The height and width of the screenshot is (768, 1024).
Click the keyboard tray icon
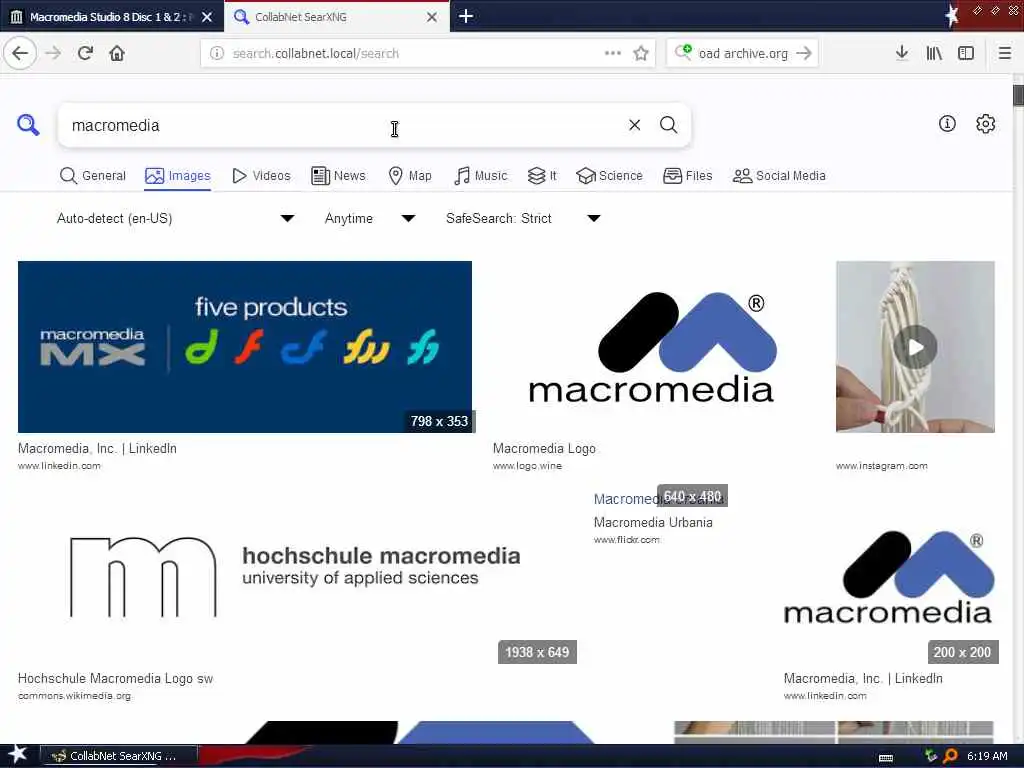(886, 758)
